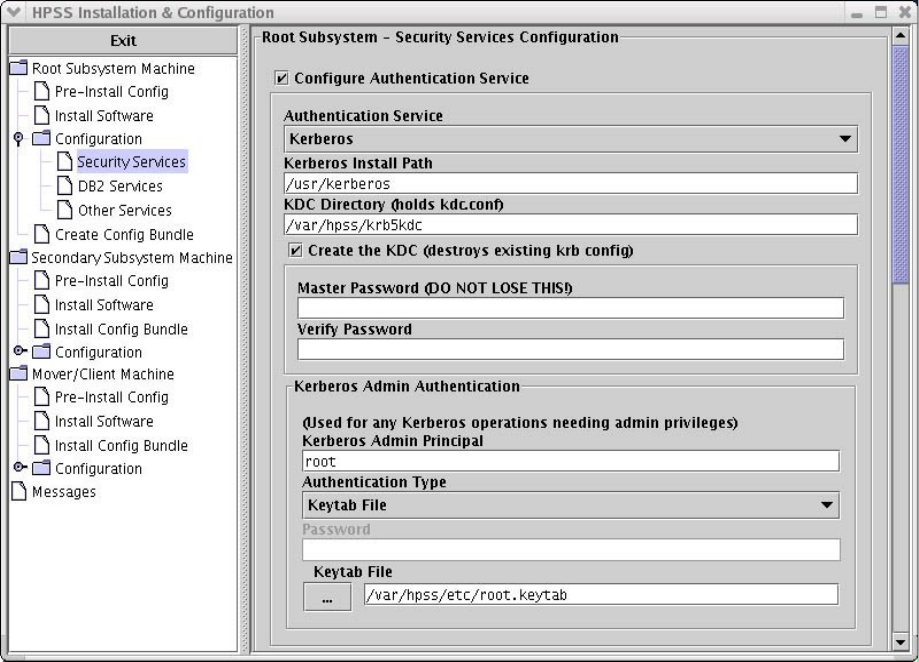
Task: Click the Messages document icon
Action: click(19, 492)
